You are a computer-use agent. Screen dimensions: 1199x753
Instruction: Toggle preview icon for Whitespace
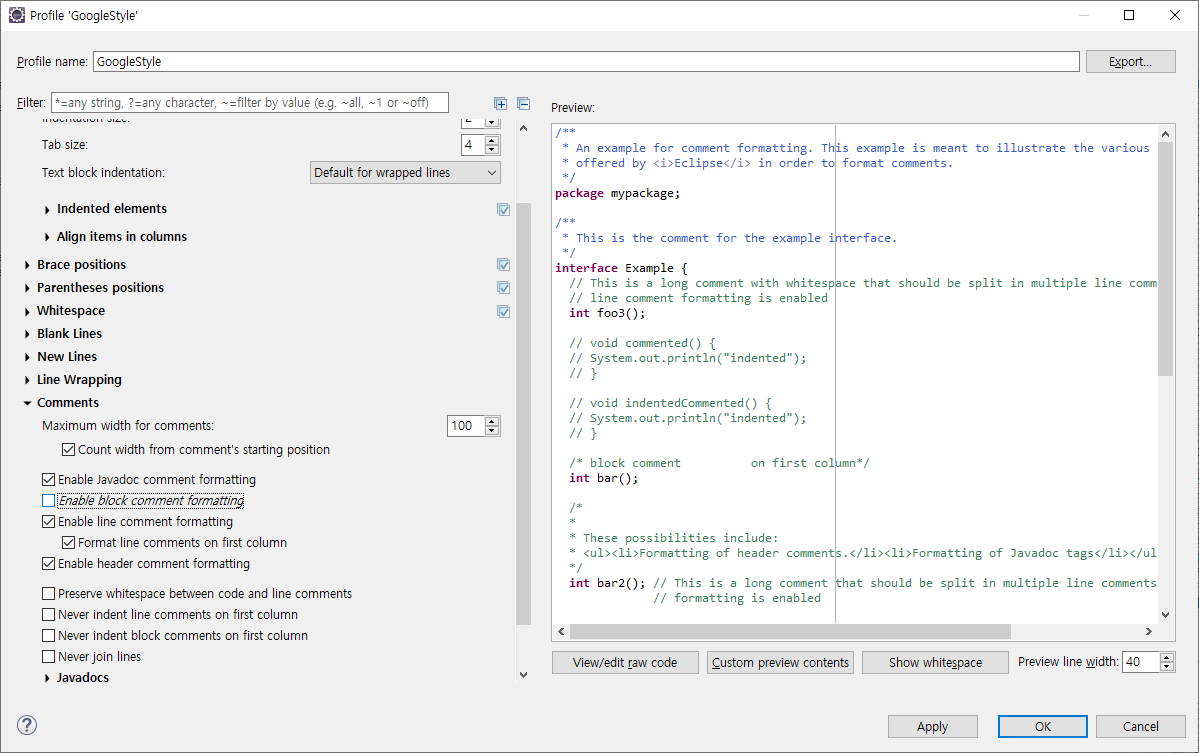[503, 311]
